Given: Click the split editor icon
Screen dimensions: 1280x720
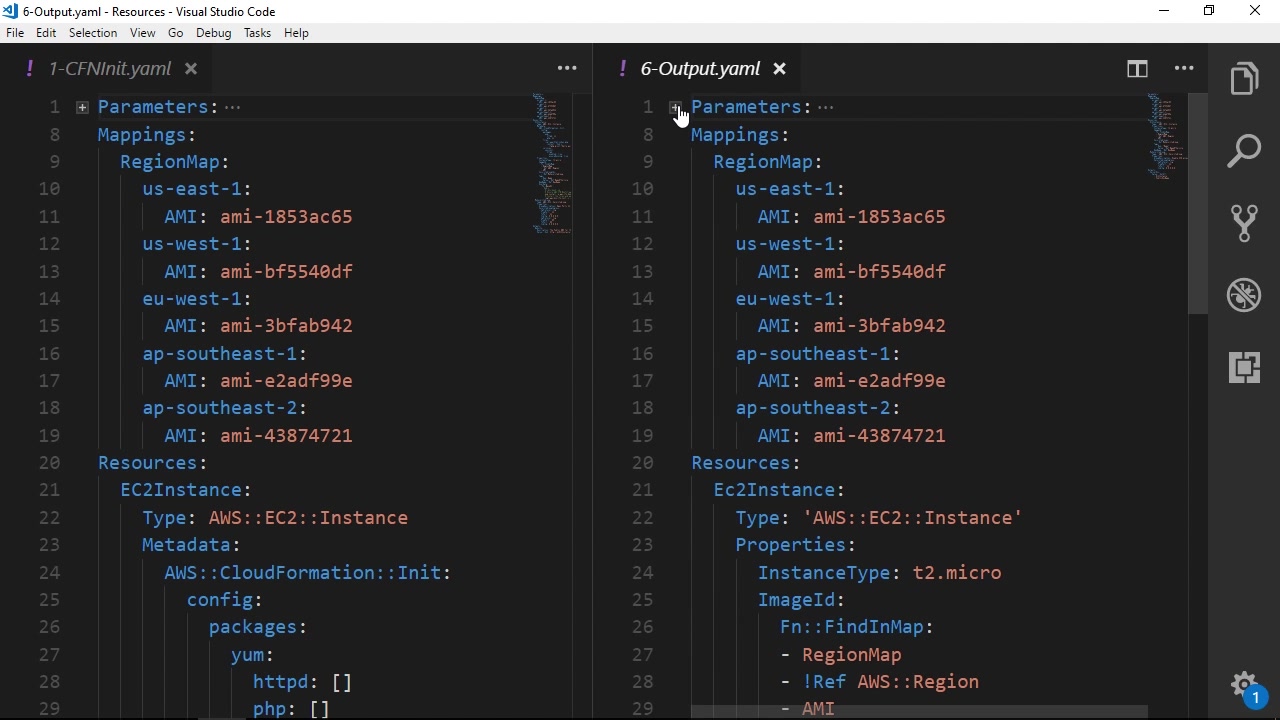Looking at the screenshot, I should click(1137, 69).
